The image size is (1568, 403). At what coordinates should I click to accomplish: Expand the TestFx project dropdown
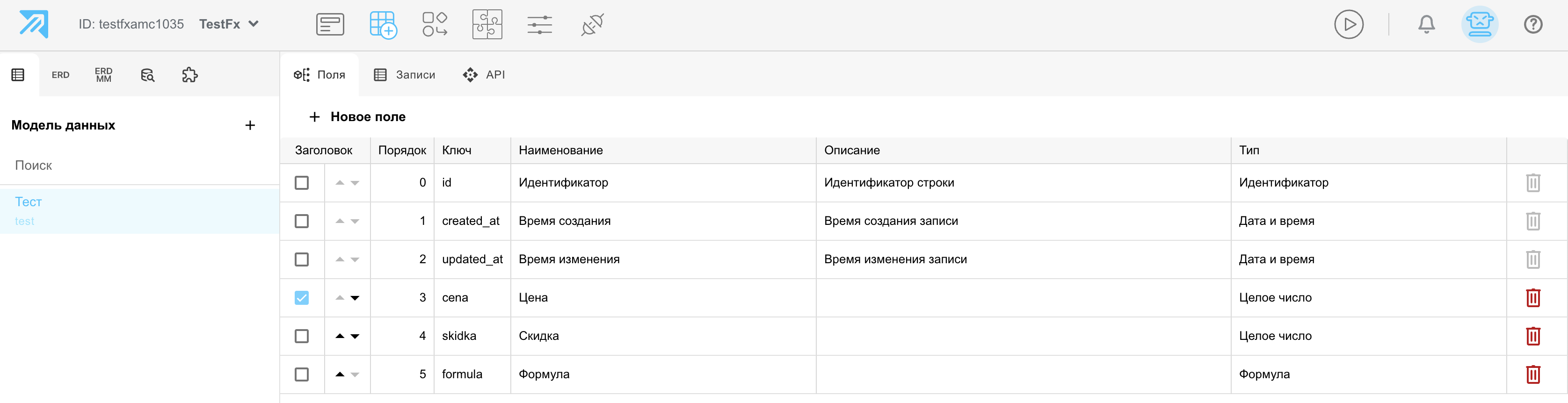229,24
